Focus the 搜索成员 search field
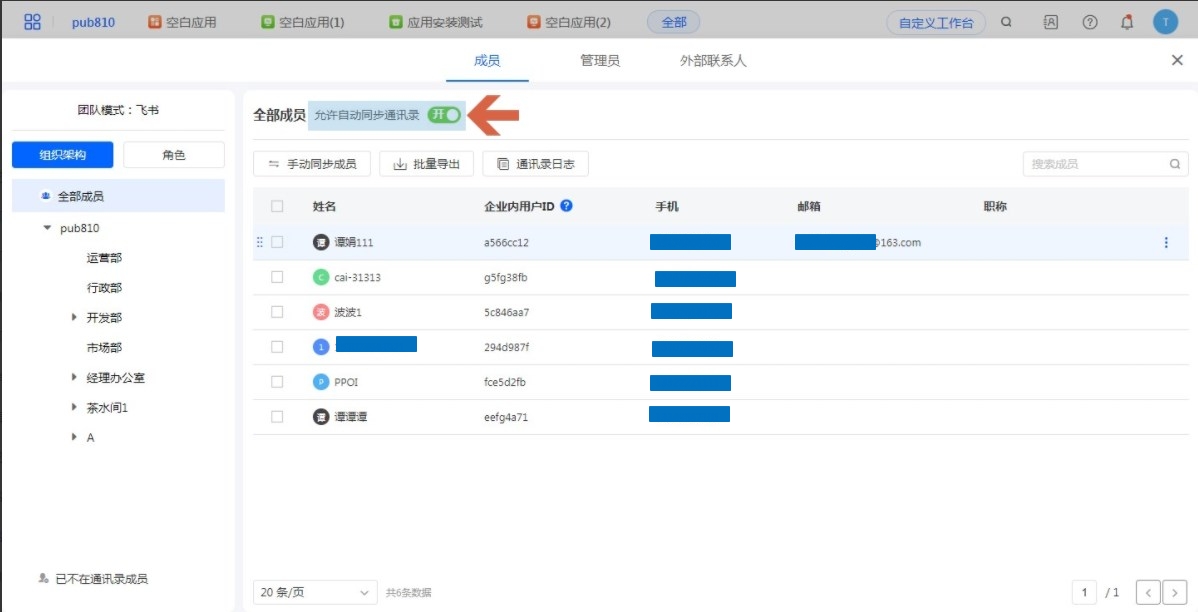This screenshot has height=612, width=1198. pos(1097,164)
